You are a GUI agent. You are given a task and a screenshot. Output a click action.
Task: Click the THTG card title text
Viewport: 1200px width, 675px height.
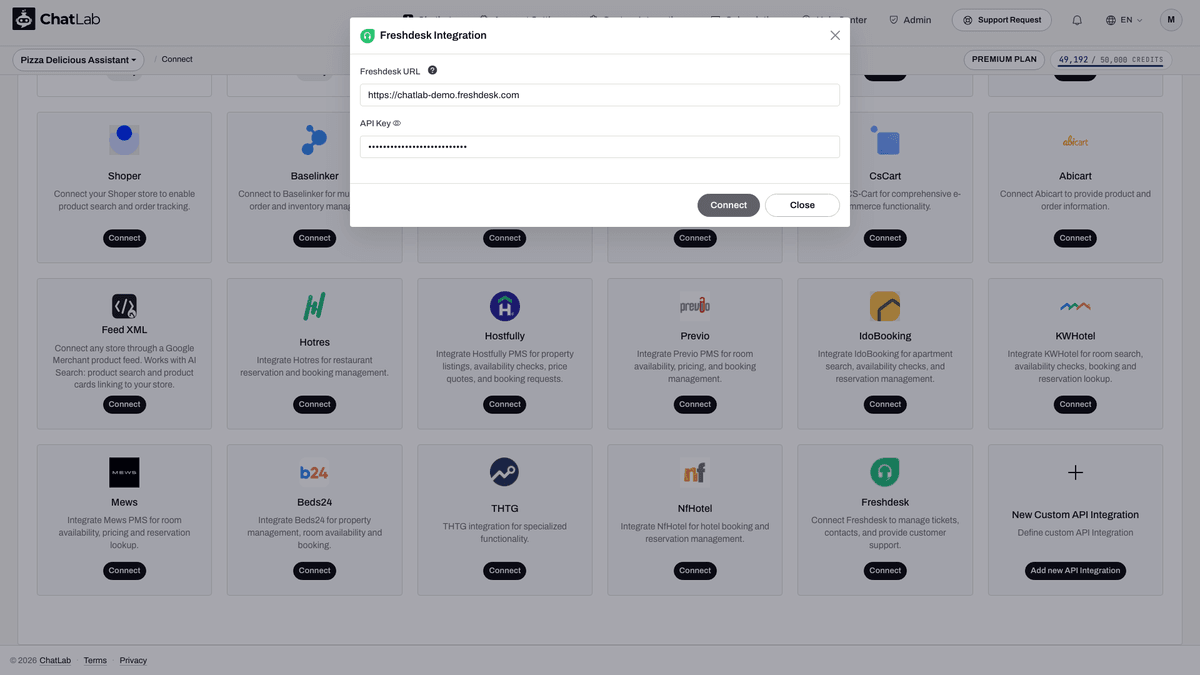[505, 508]
